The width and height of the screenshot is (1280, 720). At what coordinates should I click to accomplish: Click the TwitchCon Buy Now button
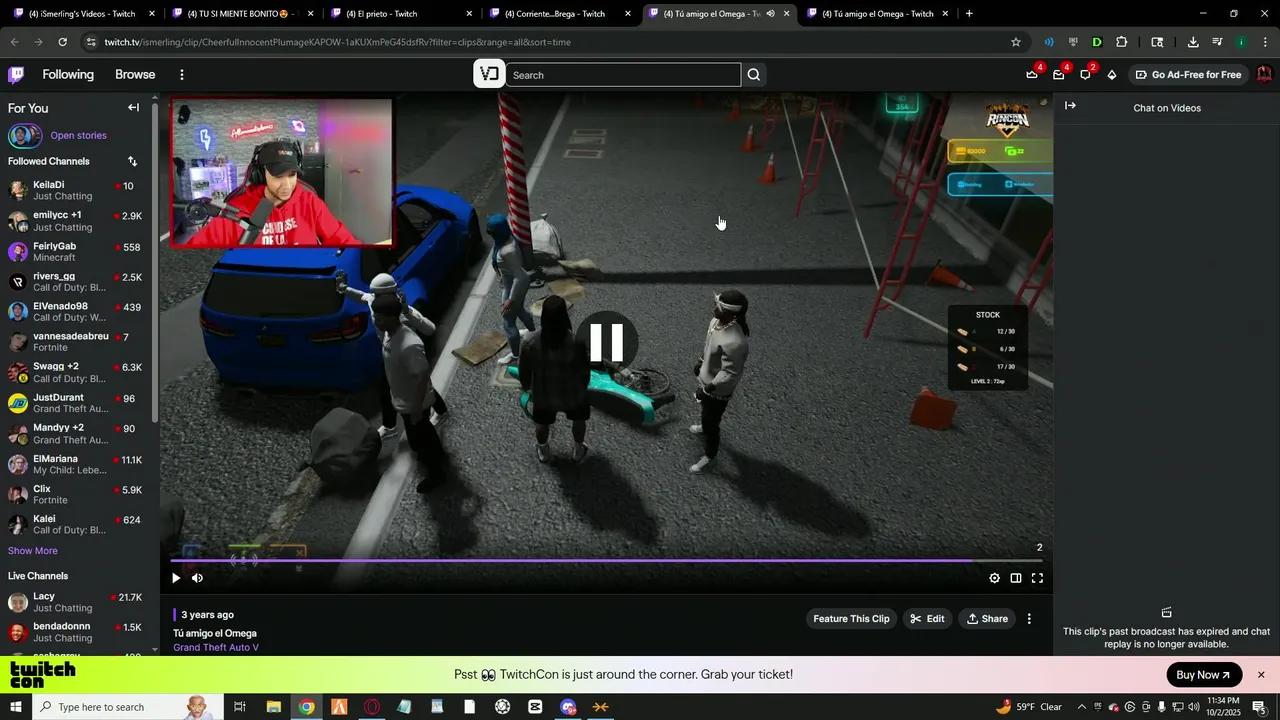[1204, 675]
